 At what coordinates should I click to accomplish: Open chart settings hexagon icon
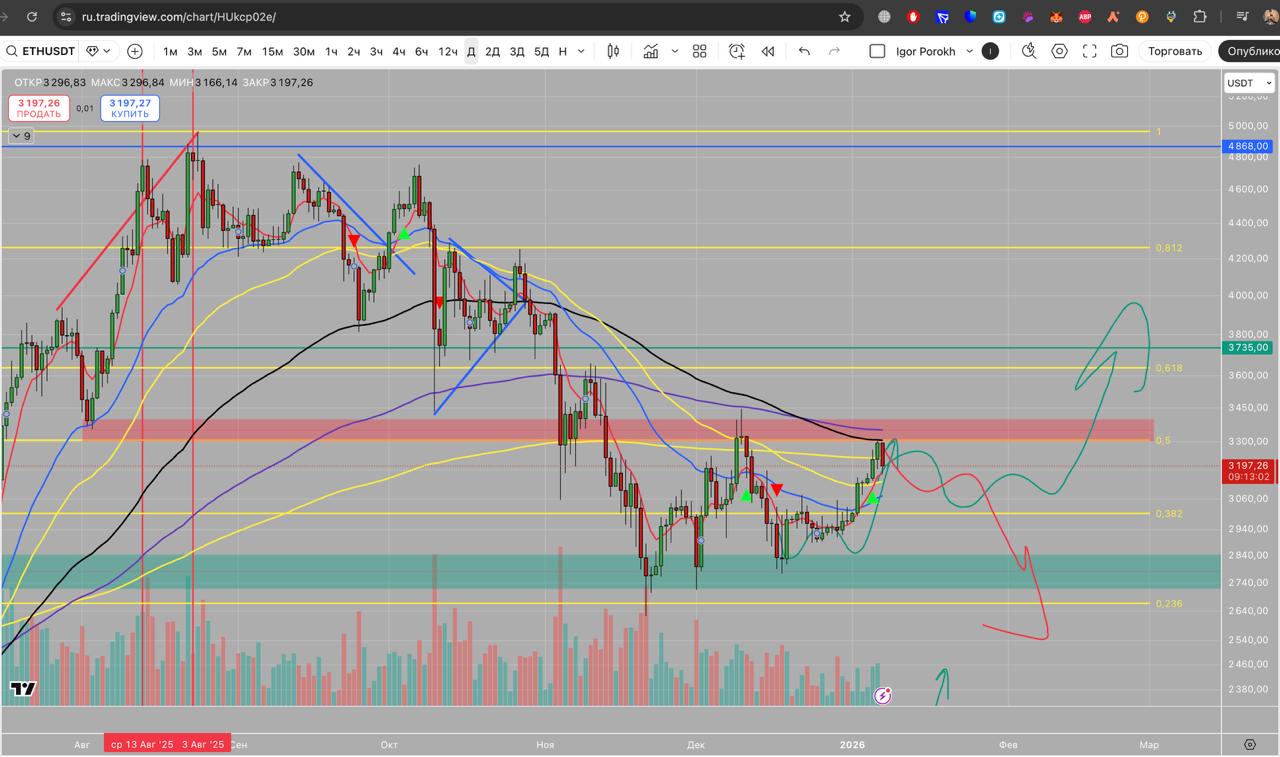coord(1060,51)
